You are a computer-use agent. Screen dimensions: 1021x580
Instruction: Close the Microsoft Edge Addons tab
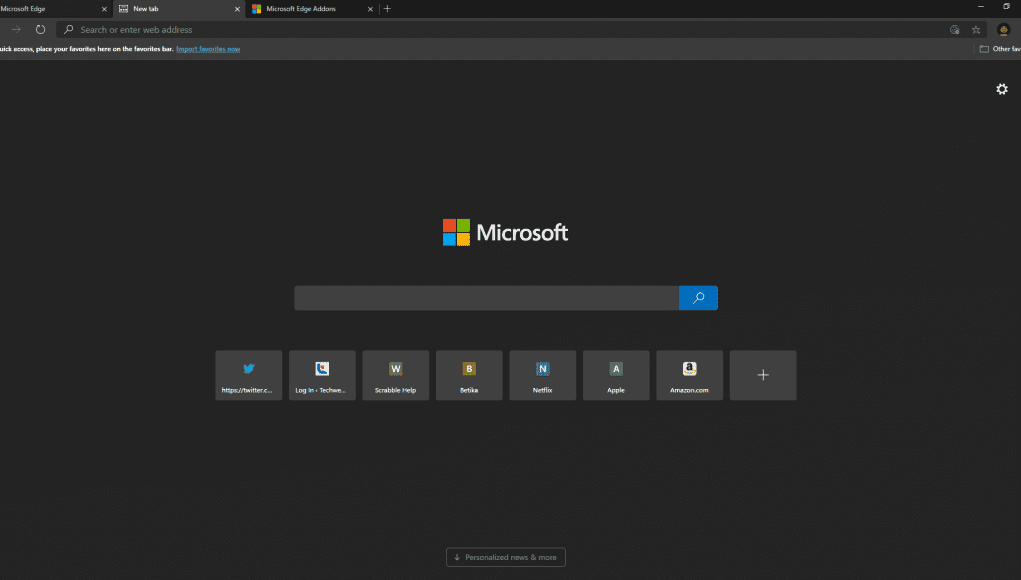click(370, 9)
